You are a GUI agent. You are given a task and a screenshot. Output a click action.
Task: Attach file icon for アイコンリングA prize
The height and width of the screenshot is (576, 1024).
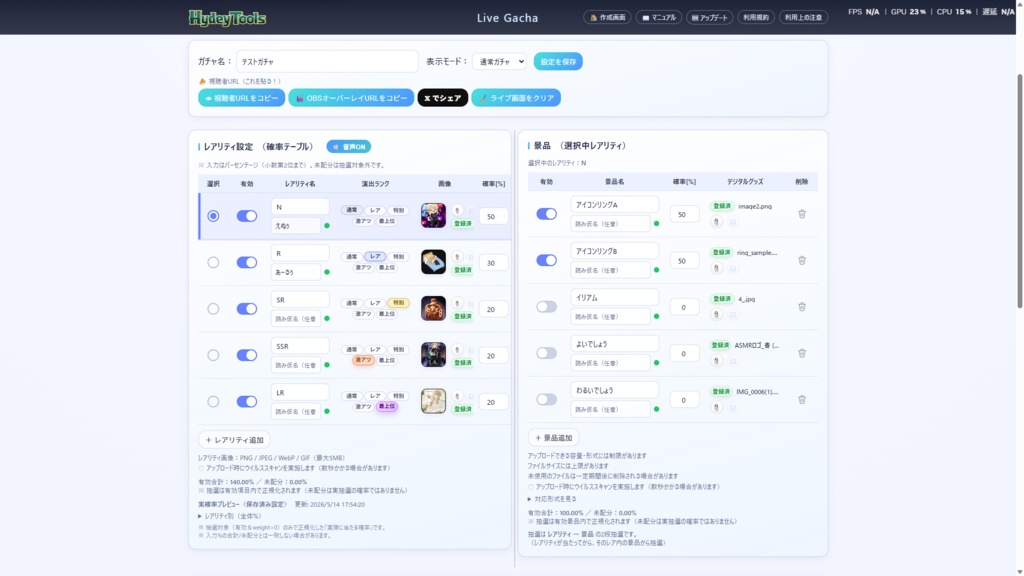point(716,222)
